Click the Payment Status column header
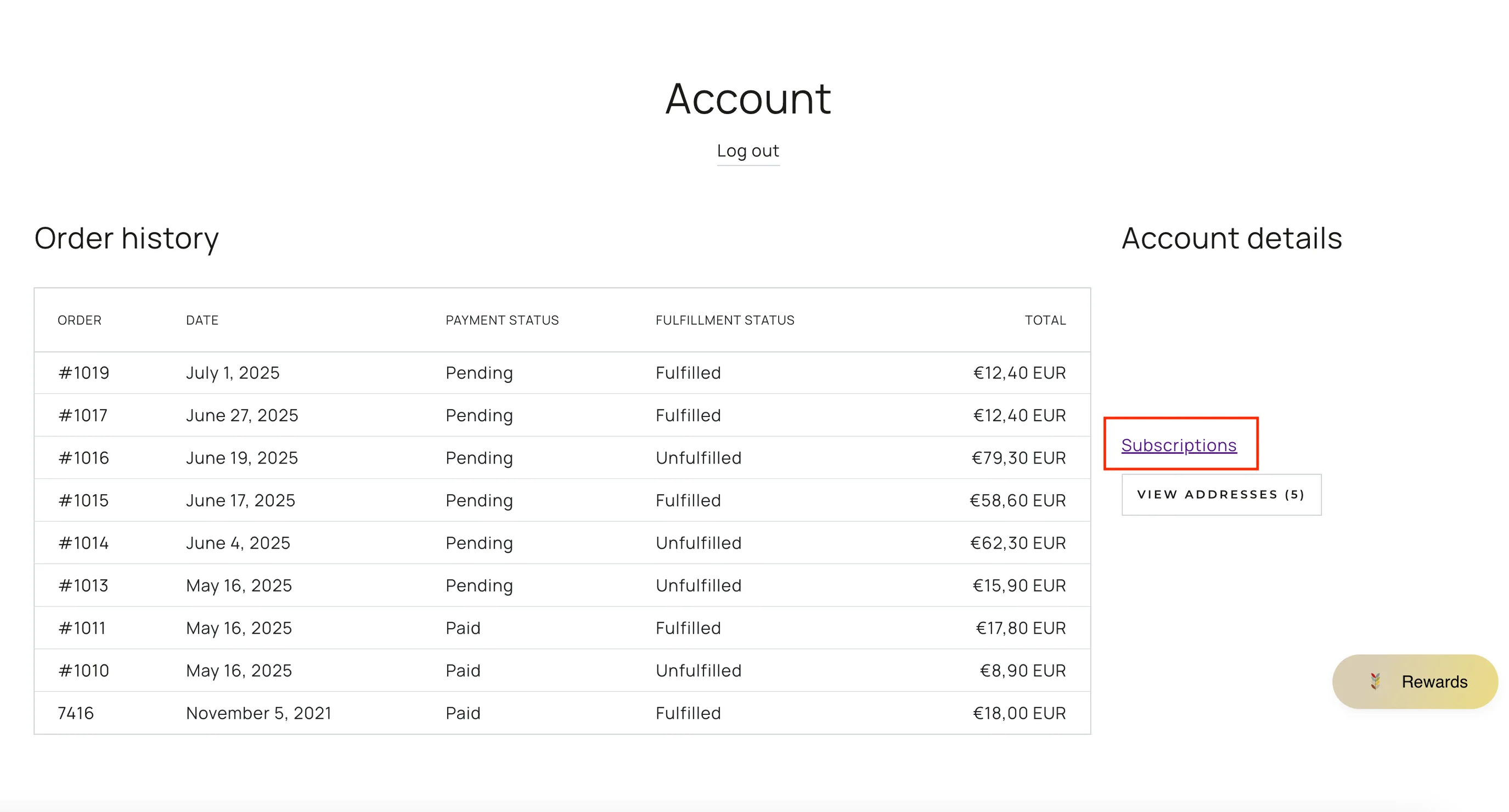This screenshot has width=1509, height=812. point(502,320)
